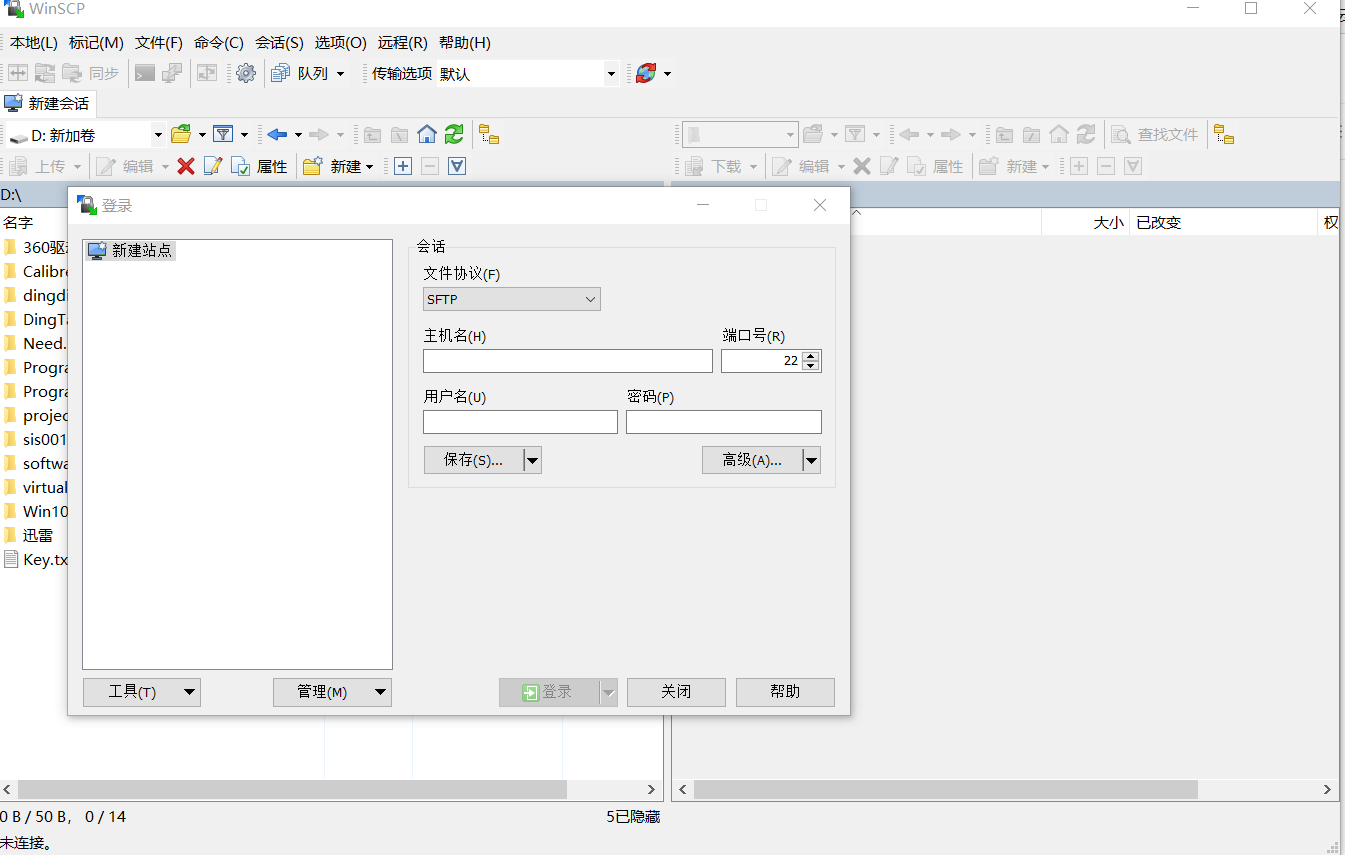Click the open in PuTTY icon
This screenshot has width=1345, height=855.
coord(172,73)
